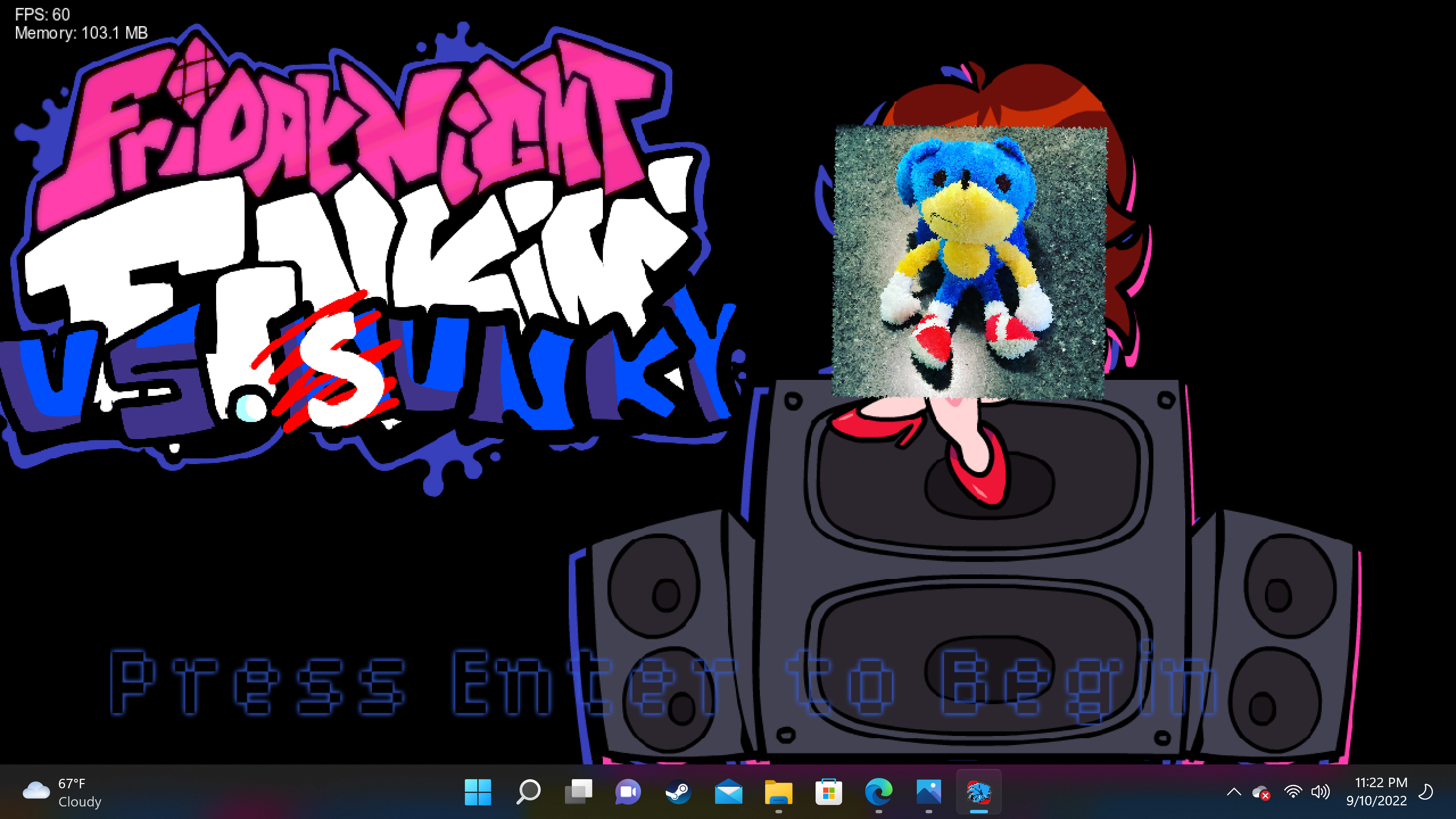Open Microsoft Edge browser
The image size is (1456, 819).
879,793
